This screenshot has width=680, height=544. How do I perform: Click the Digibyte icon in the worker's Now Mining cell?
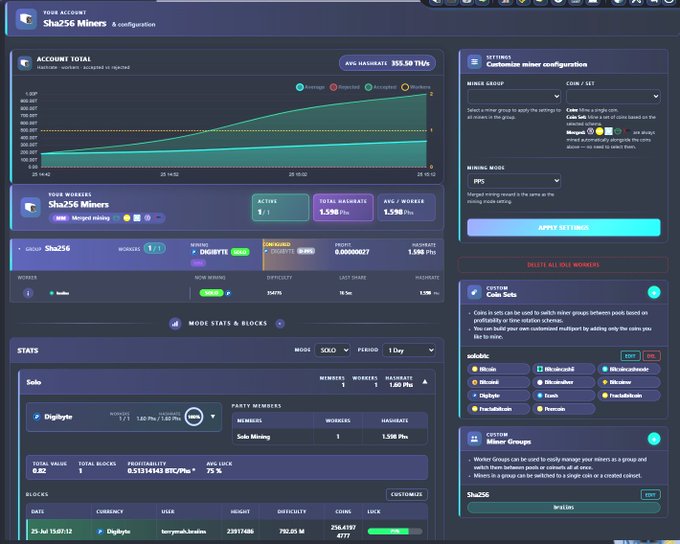(x=229, y=293)
